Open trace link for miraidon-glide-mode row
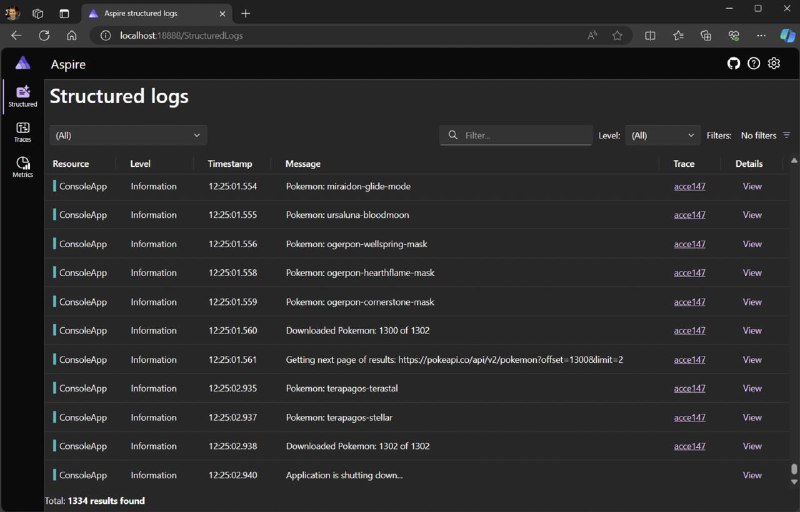The width and height of the screenshot is (800, 512). coord(689,186)
